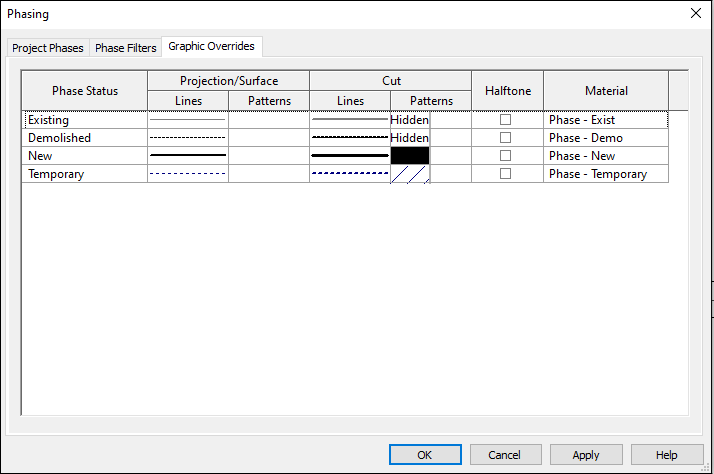
Task: Open the Phase Filters tab
Action: (x=126, y=48)
